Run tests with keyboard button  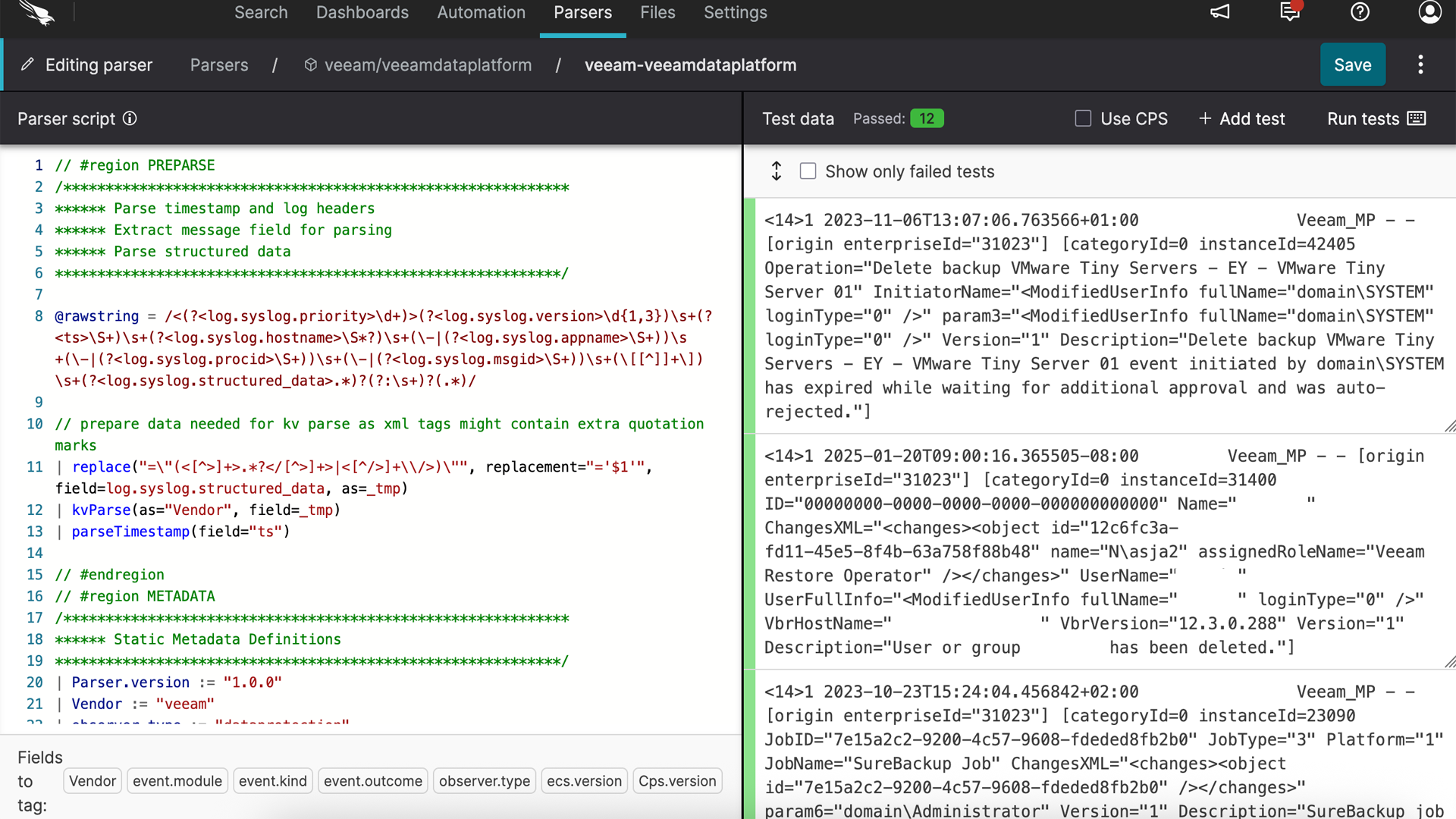tap(1376, 118)
